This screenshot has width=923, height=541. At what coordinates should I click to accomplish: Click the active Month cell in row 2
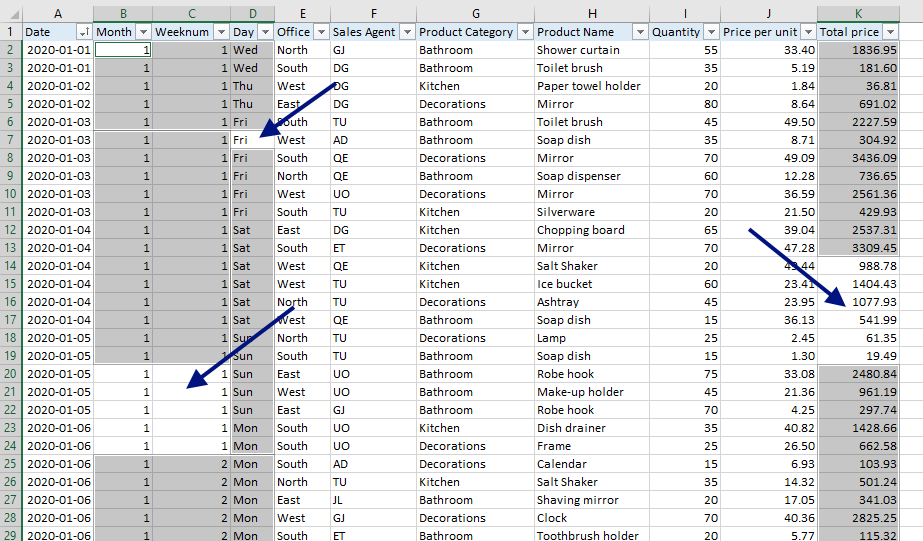(x=123, y=50)
